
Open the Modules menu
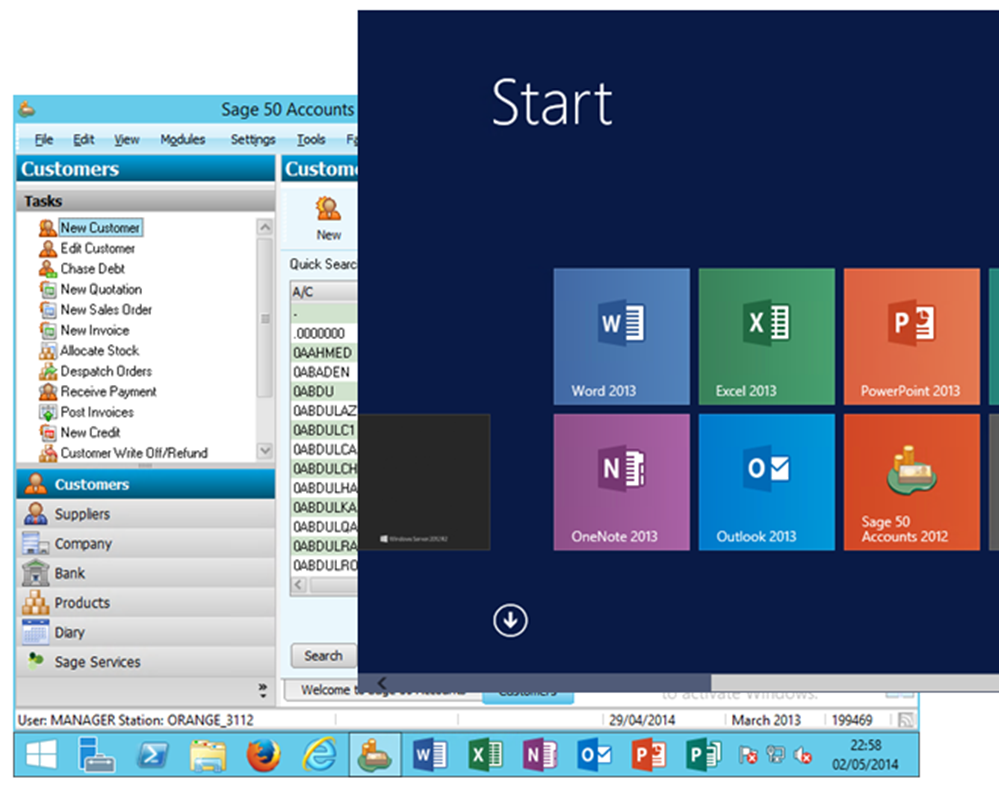click(182, 140)
